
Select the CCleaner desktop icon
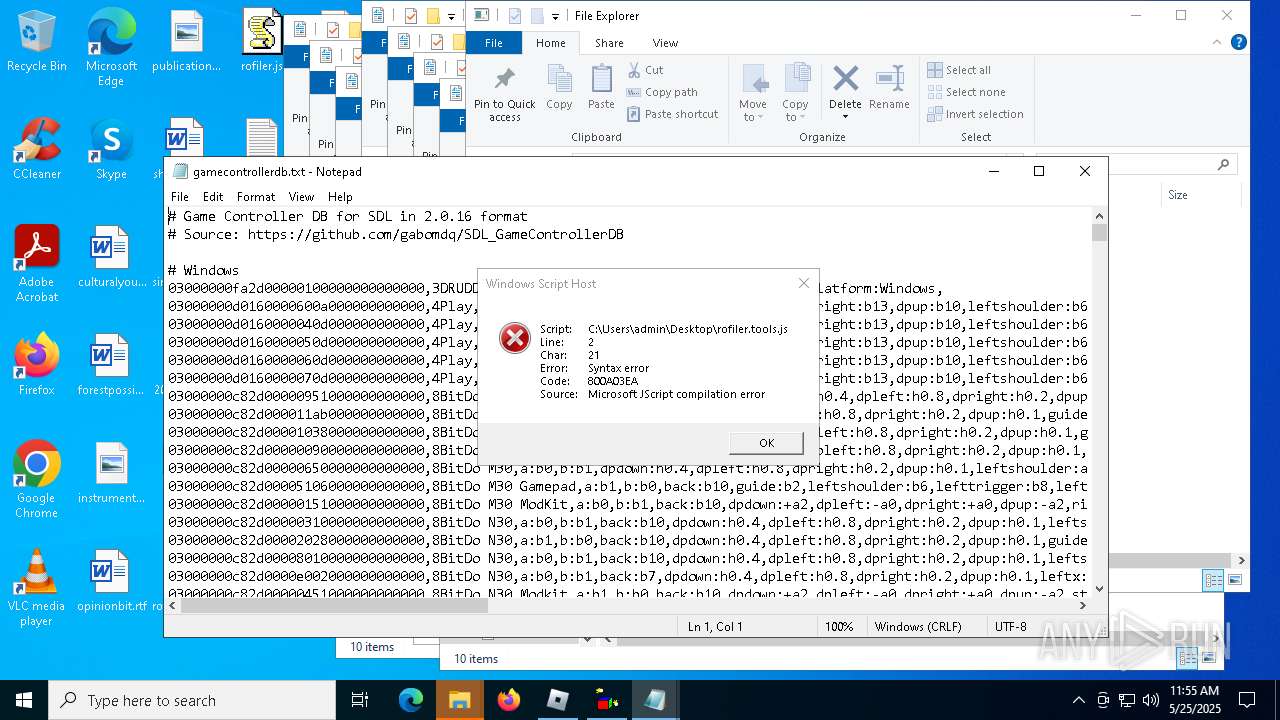coord(37,150)
